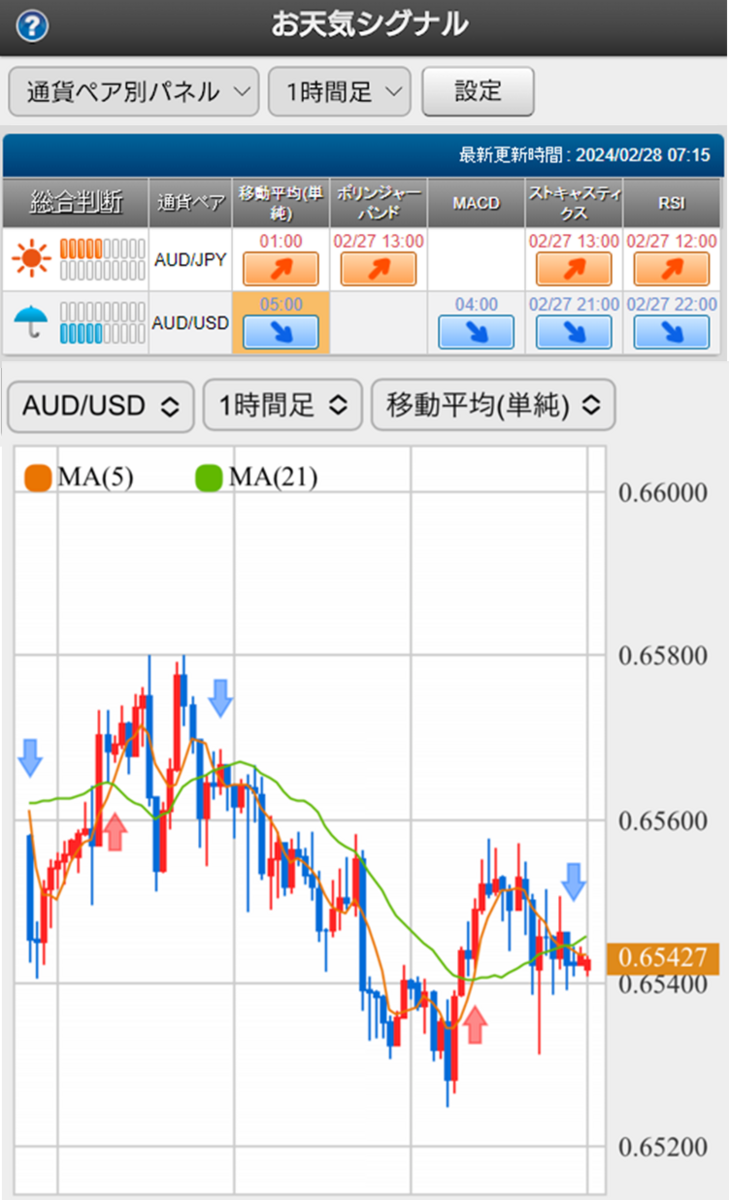This screenshot has height=1200, width=729.
Task: Click the 最新更新時間 timestamp text
Action: (584, 155)
